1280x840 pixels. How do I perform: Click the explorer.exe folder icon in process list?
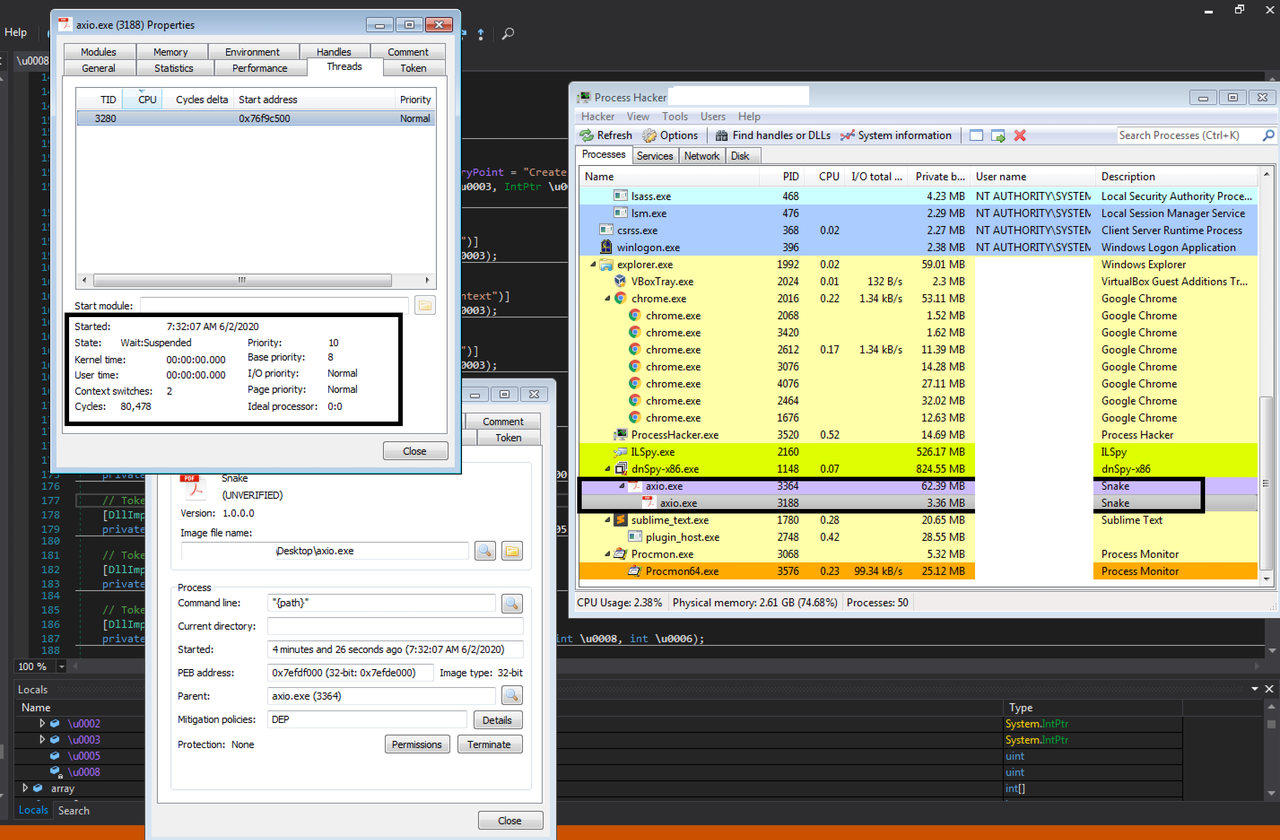[605, 265]
